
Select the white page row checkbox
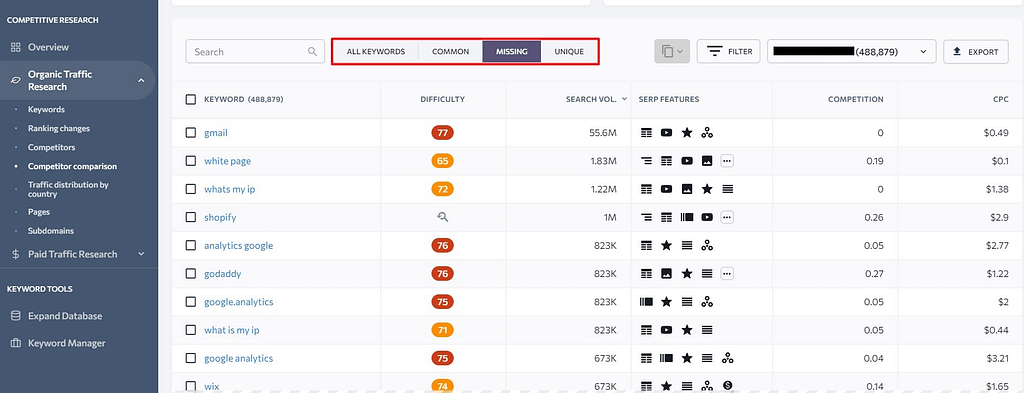point(191,161)
